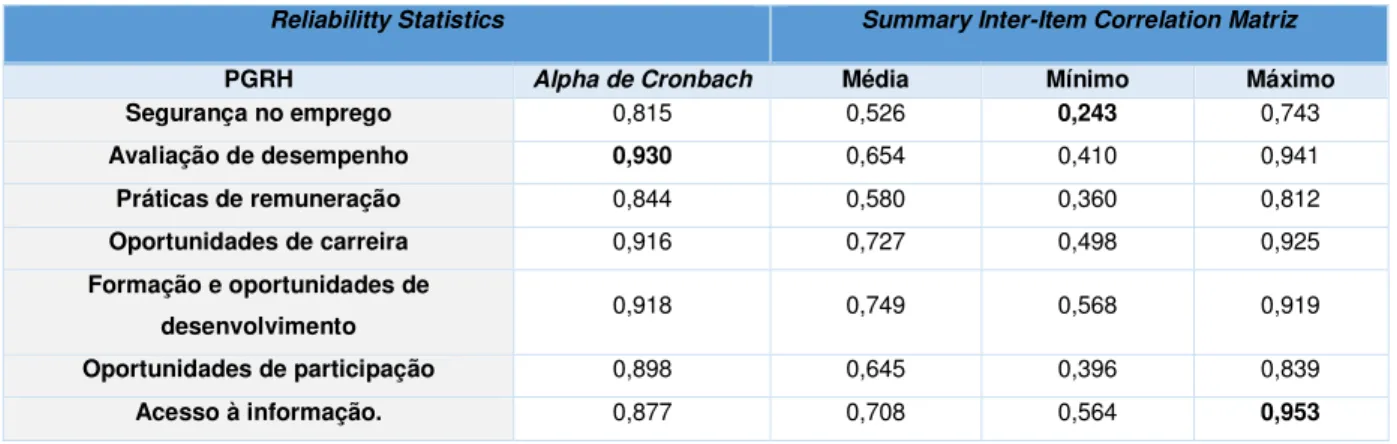Click the Oportunidades de participação row label
The height and width of the screenshot is (444, 1397).
(260, 368)
